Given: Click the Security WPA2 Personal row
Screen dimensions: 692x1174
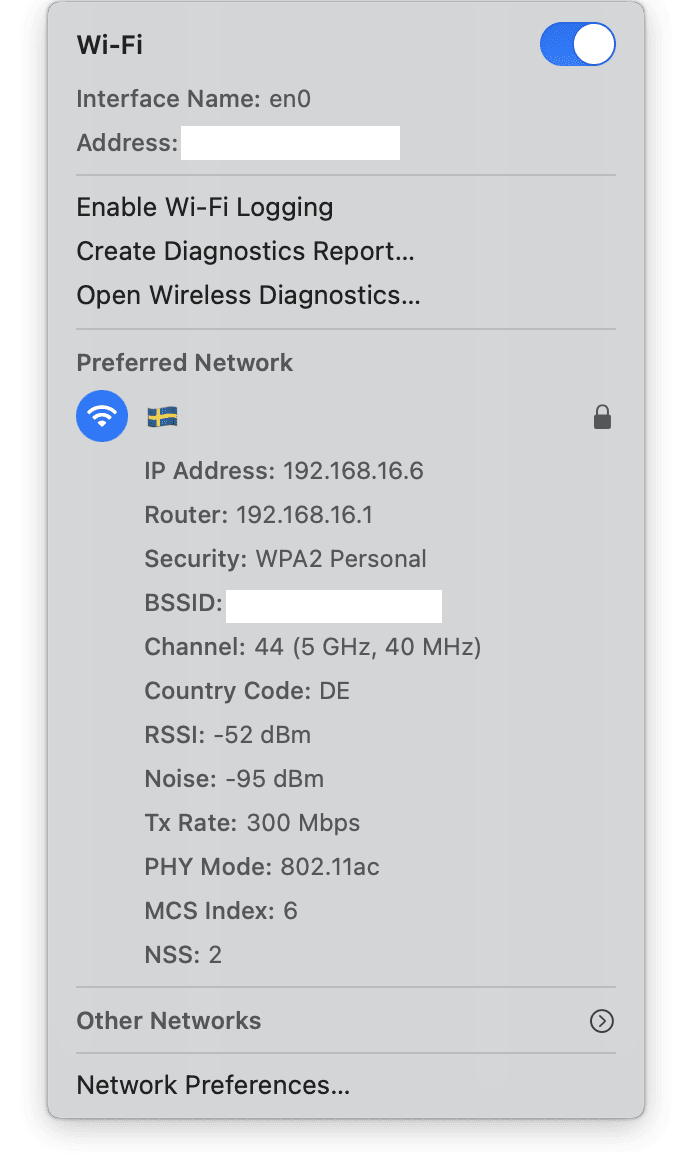Looking at the screenshot, I should (285, 559).
